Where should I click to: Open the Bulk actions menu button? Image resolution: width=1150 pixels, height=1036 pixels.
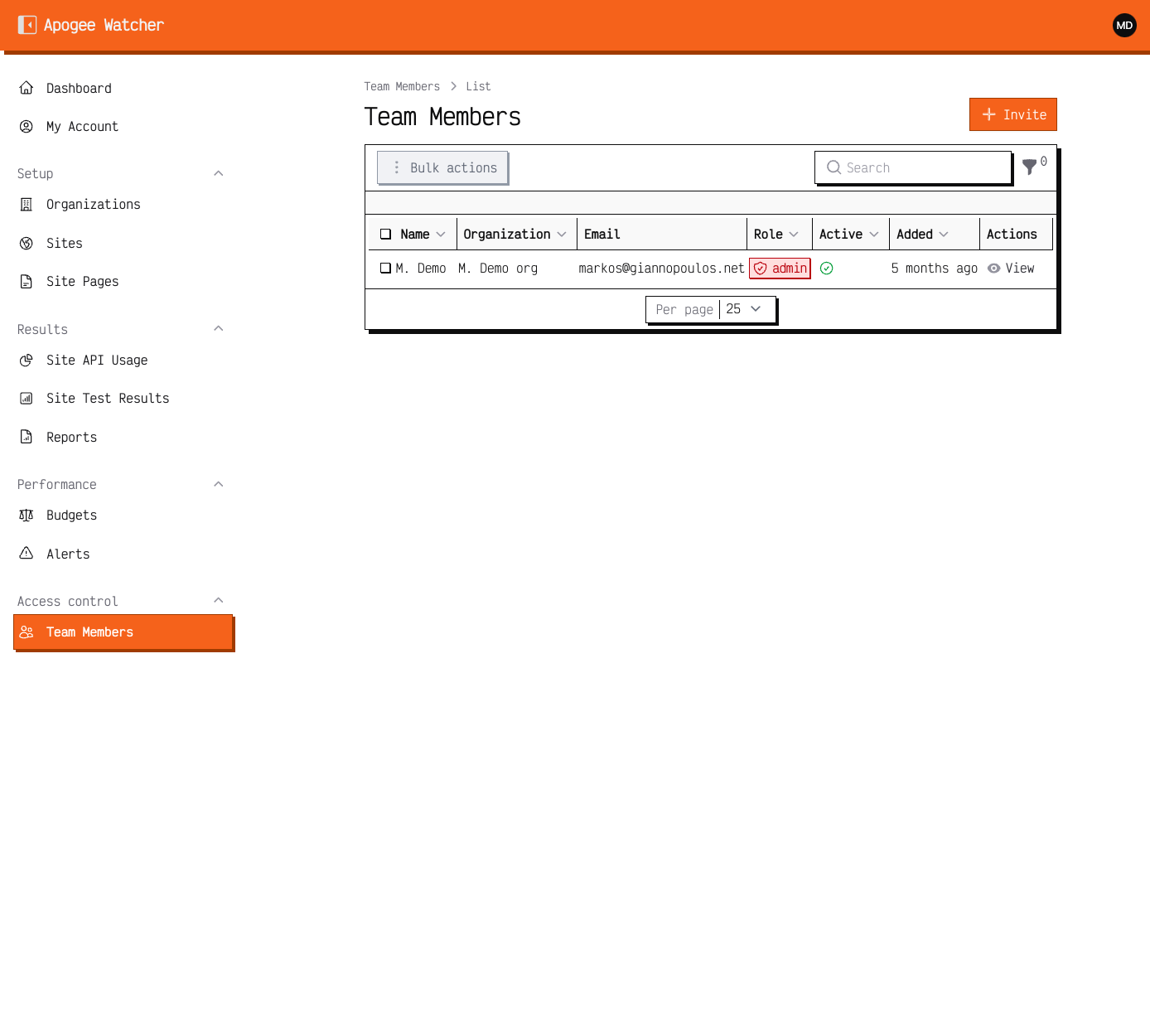[442, 167]
